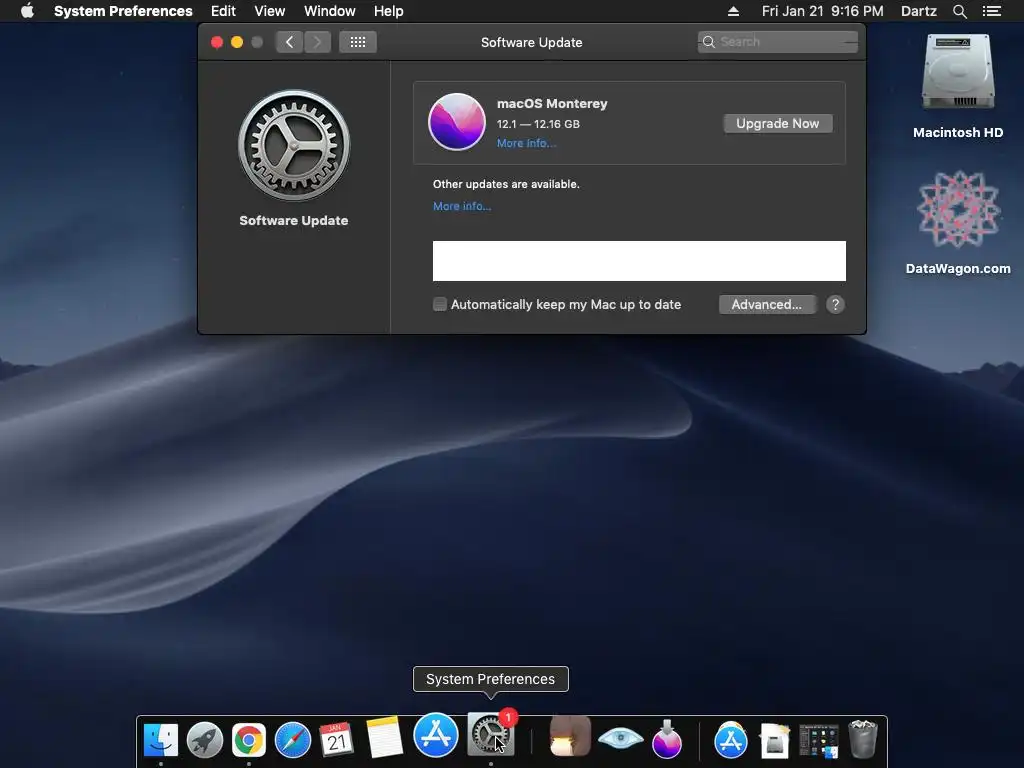Open More info link under macOS Monterey
The width and height of the screenshot is (1024, 768).
pos(526,143)
